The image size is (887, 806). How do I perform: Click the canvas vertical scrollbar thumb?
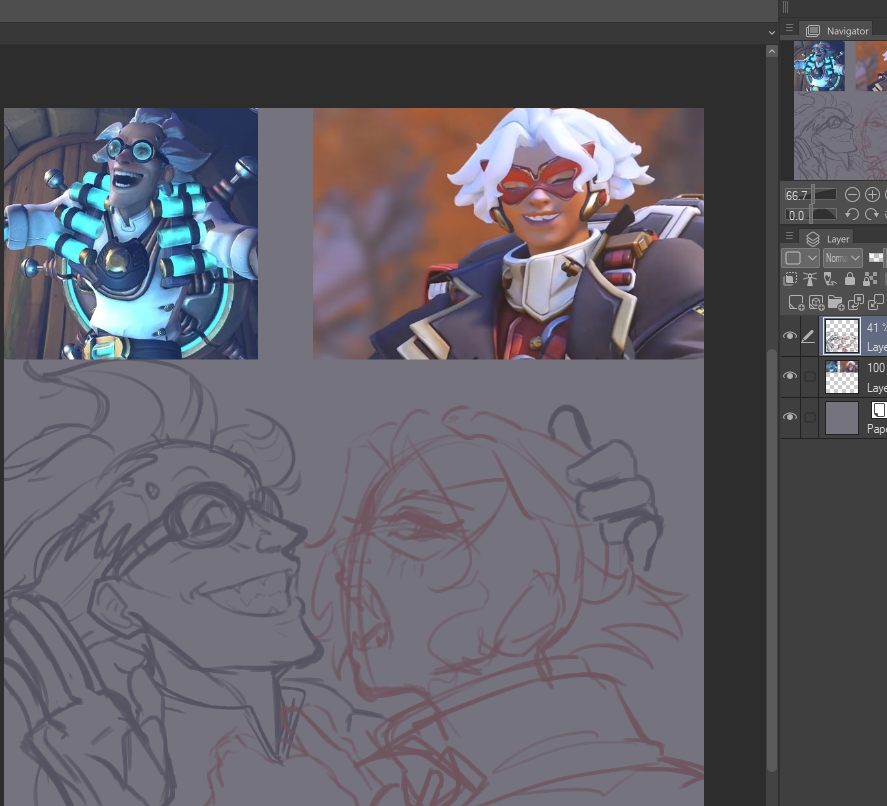pos(772,560)
